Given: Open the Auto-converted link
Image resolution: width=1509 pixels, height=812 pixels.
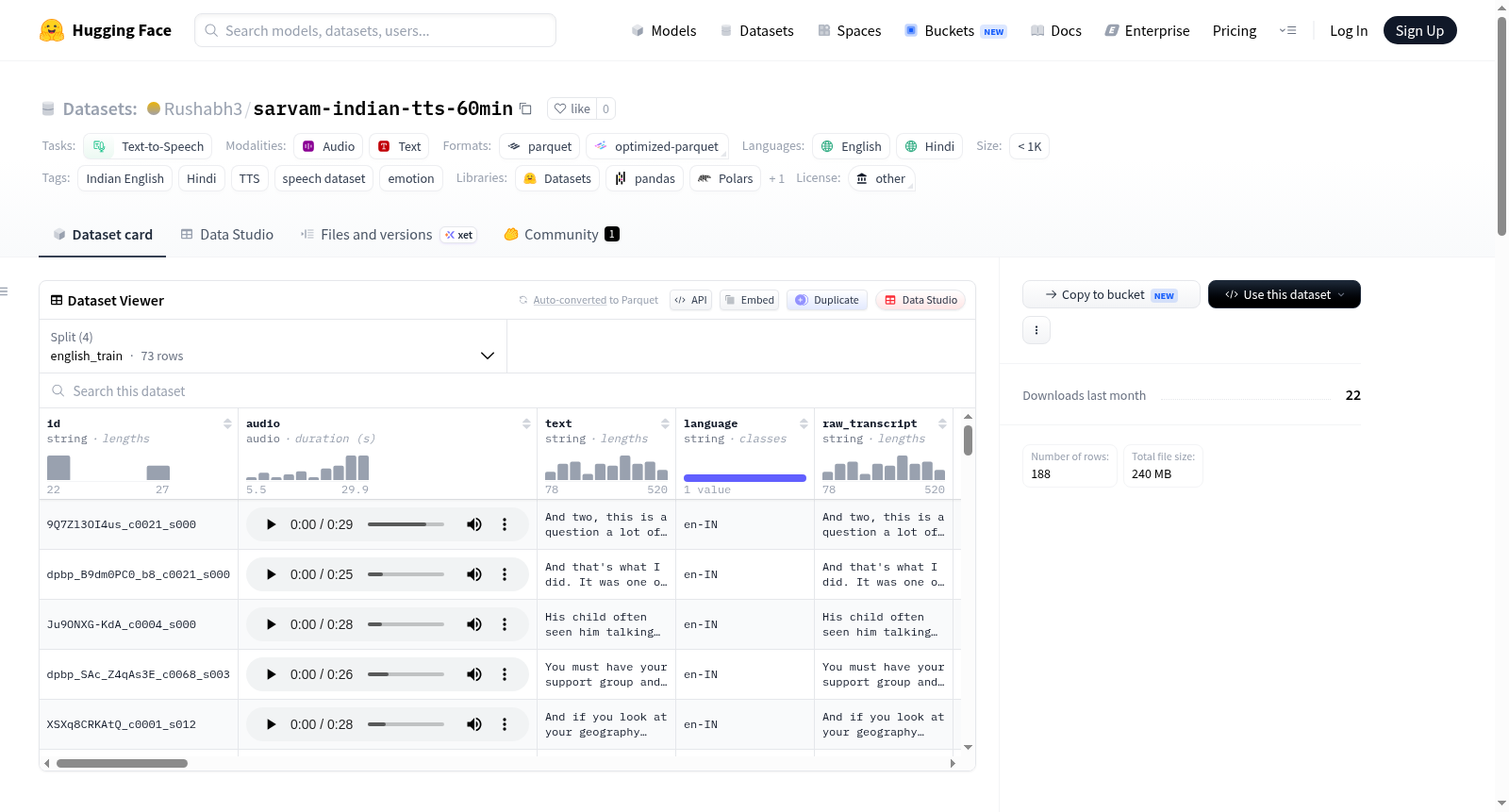Looking at the screenshot, I should click(x=570, y=300).
